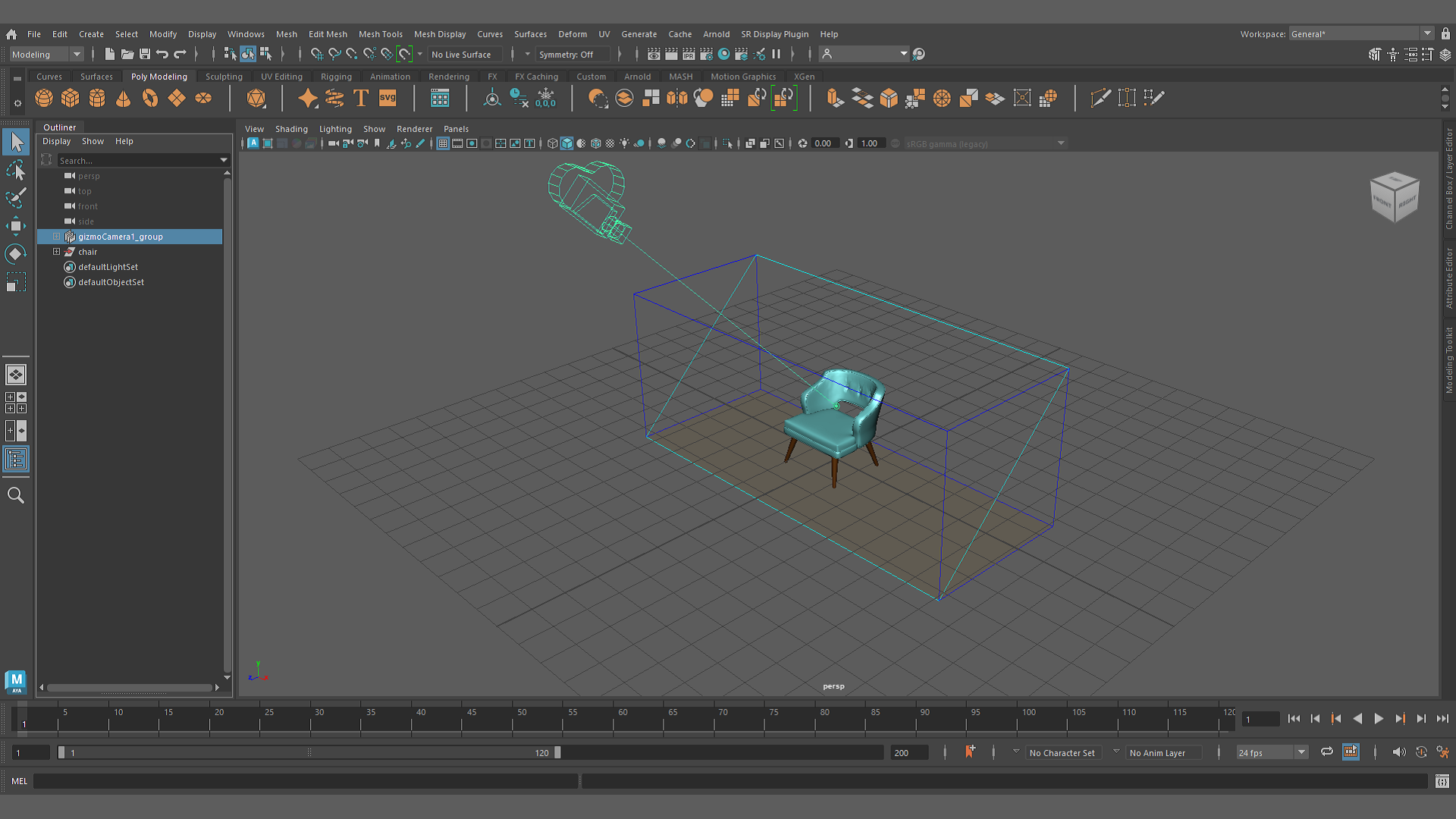Click the polygon cube shelf icon

point(71,99)
